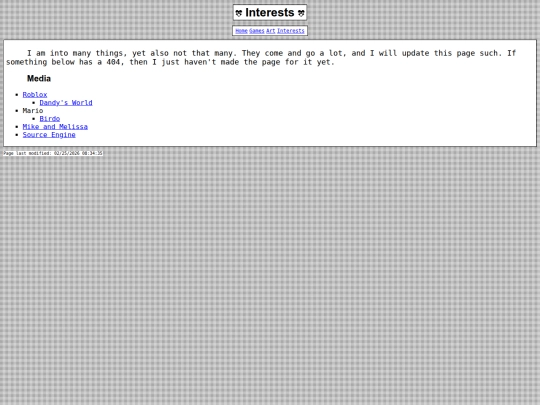Viewport: 540px width, 405px height.
Task: Open the Art navigation link
Action: [271, 31]
